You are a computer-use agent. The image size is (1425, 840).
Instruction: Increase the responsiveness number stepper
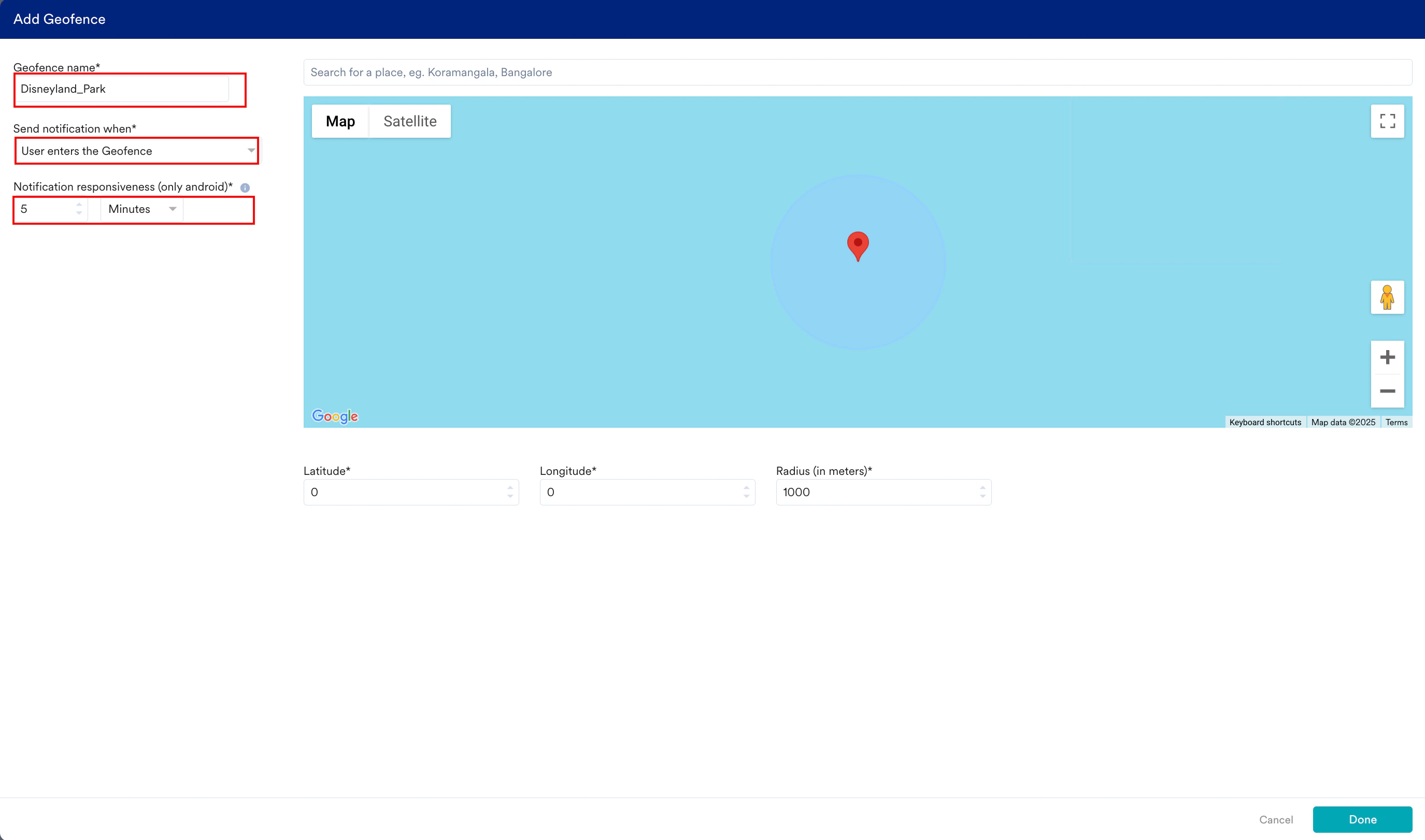click(x=79, y=205)
